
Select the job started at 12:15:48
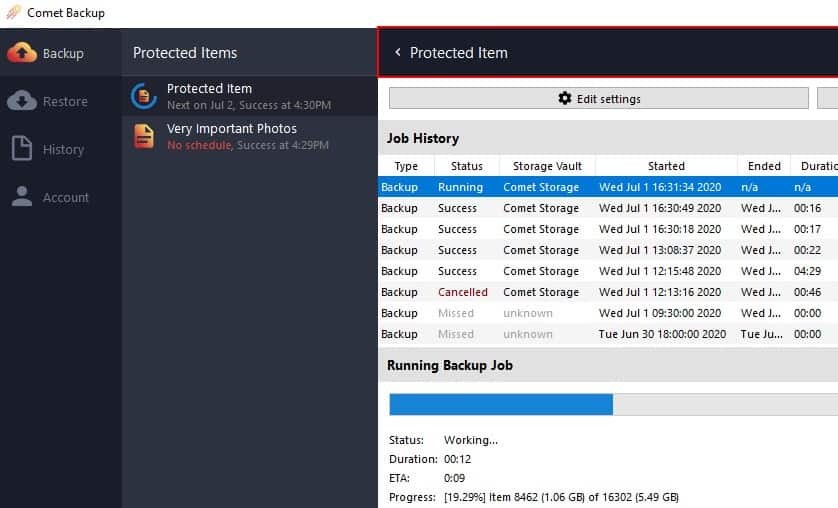tap(608, 271)
